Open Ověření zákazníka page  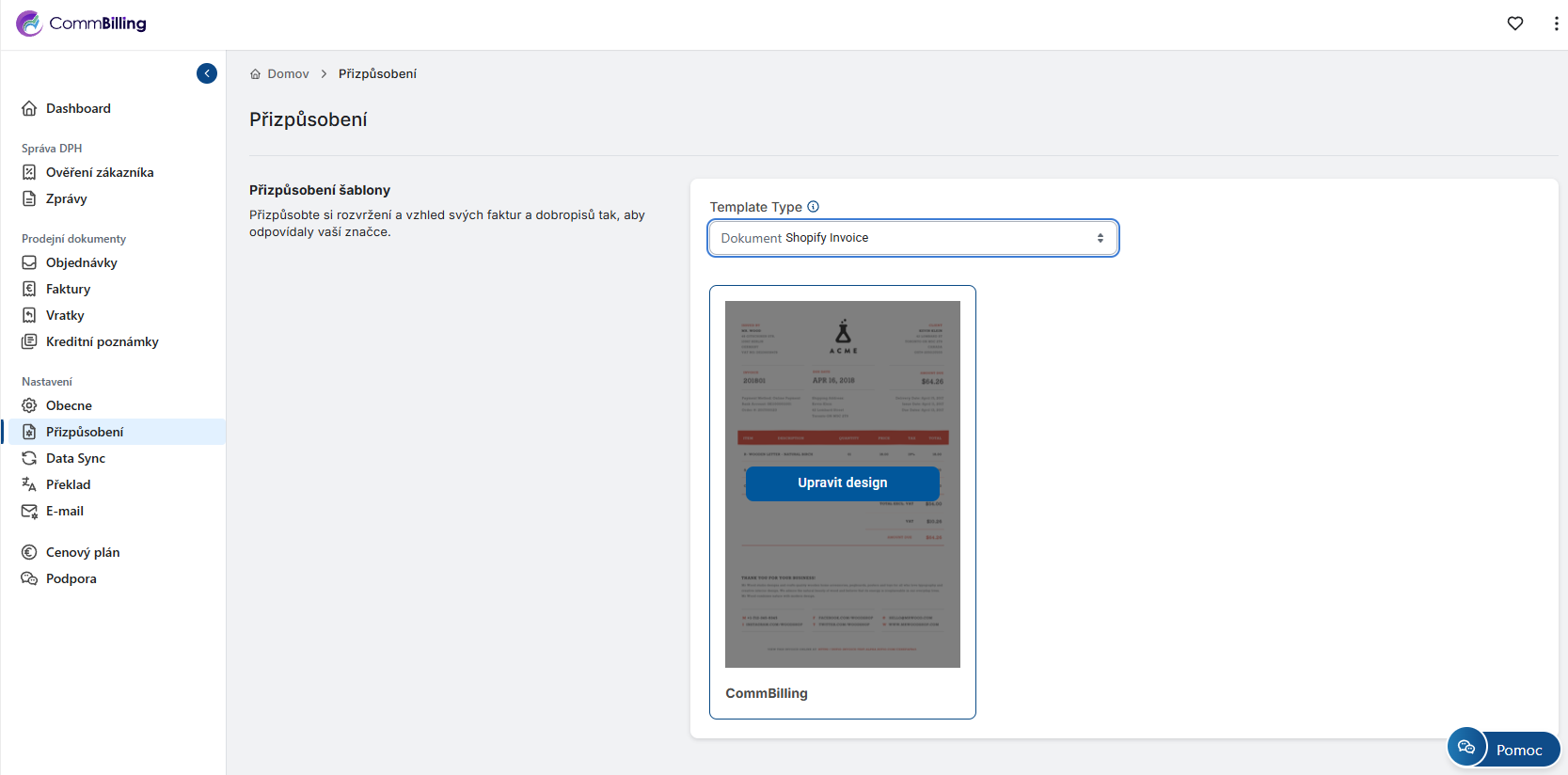click(100, 172)
